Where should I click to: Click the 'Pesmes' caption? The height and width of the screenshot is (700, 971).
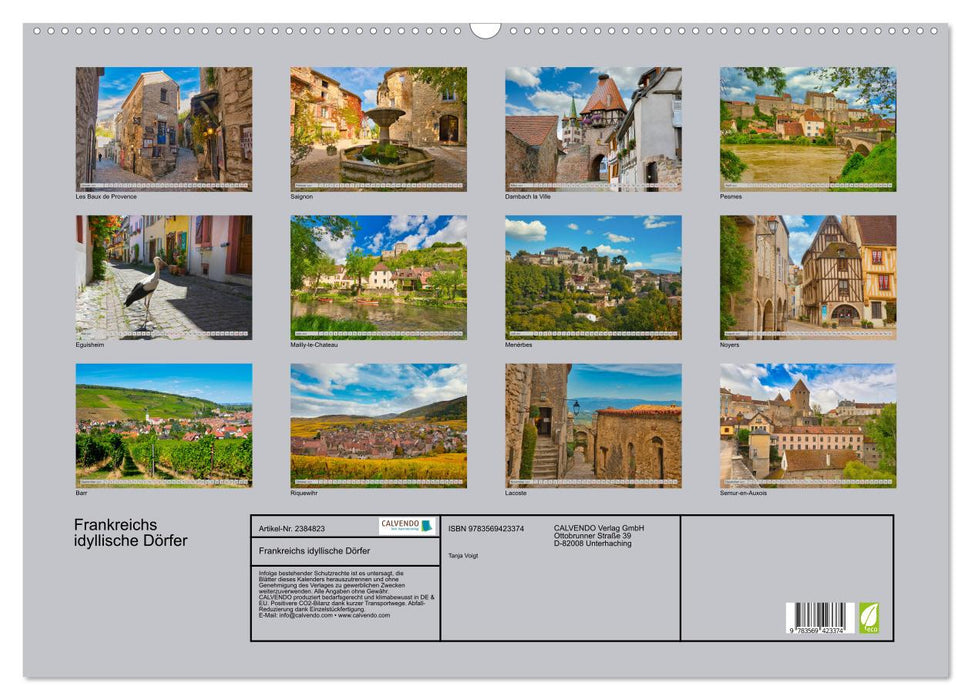[731, 196]
